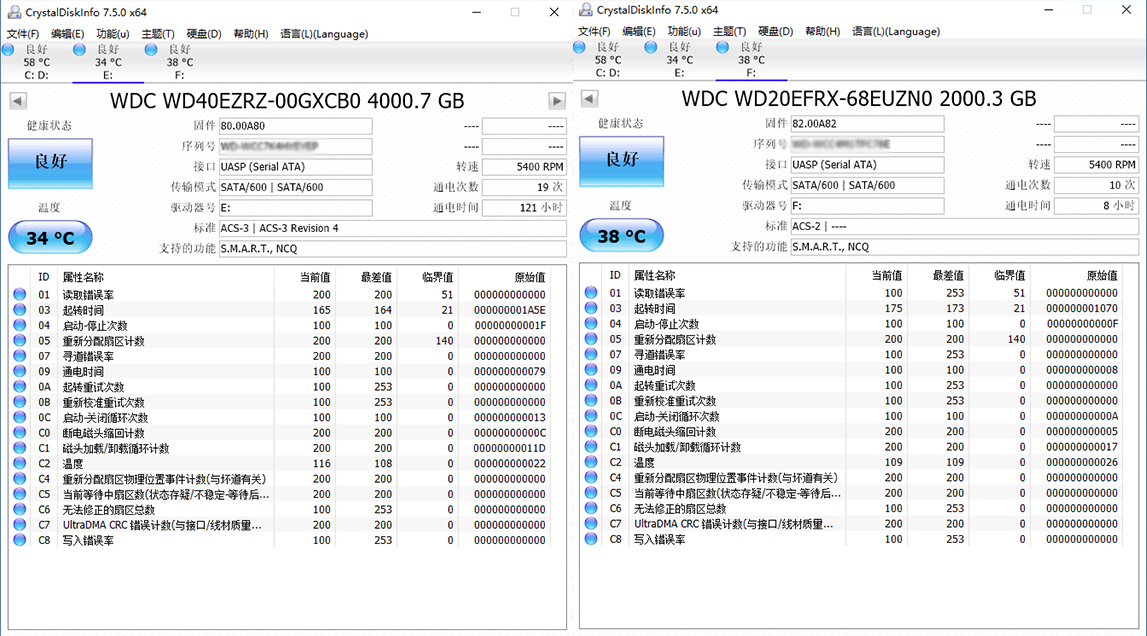Click WDC WD20EFRX-68EUZN0 disk title
Viewport: 1147px width, 636px height.
[859, 99]
